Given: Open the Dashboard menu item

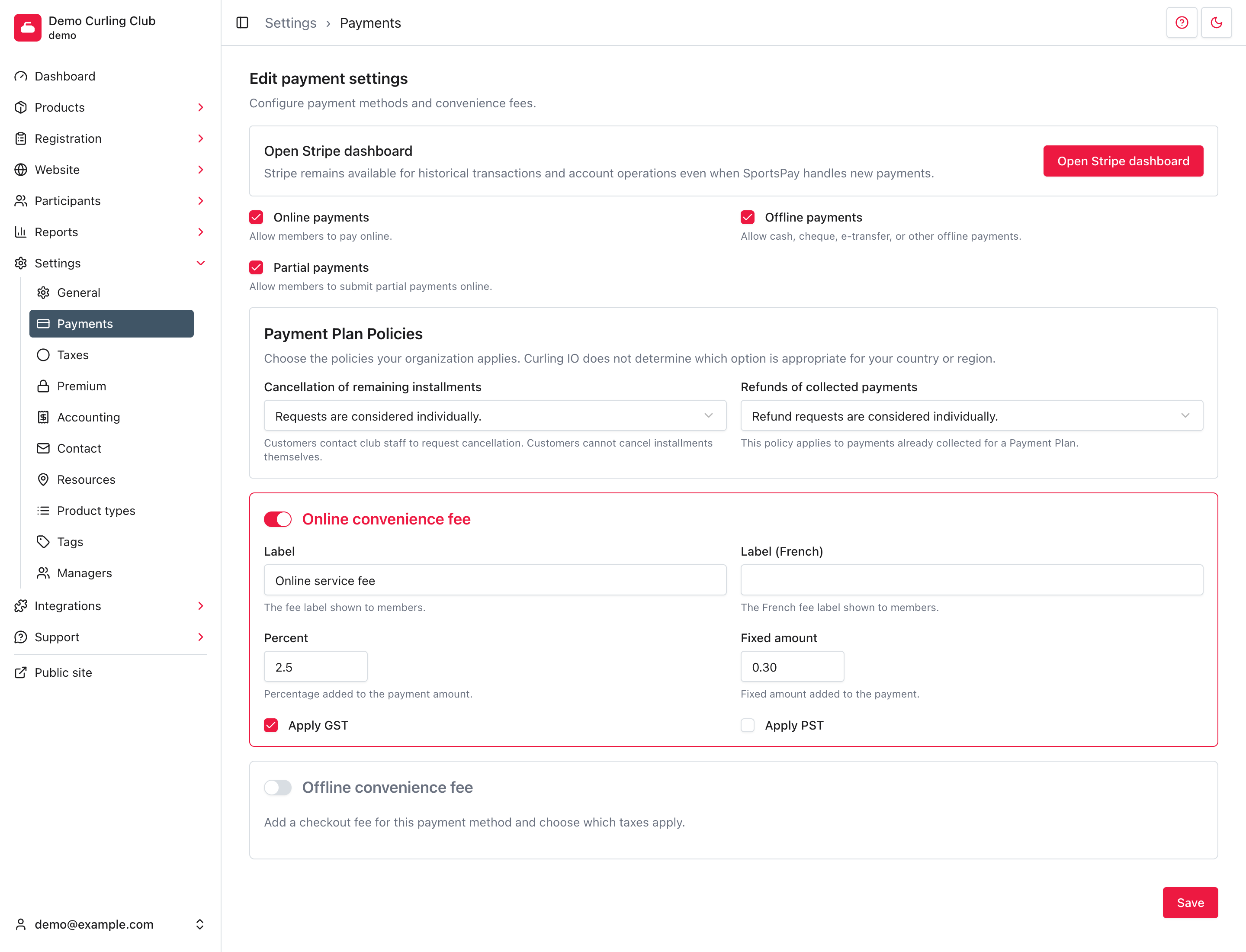Looking at the screenshot, I should pos(110,76).
